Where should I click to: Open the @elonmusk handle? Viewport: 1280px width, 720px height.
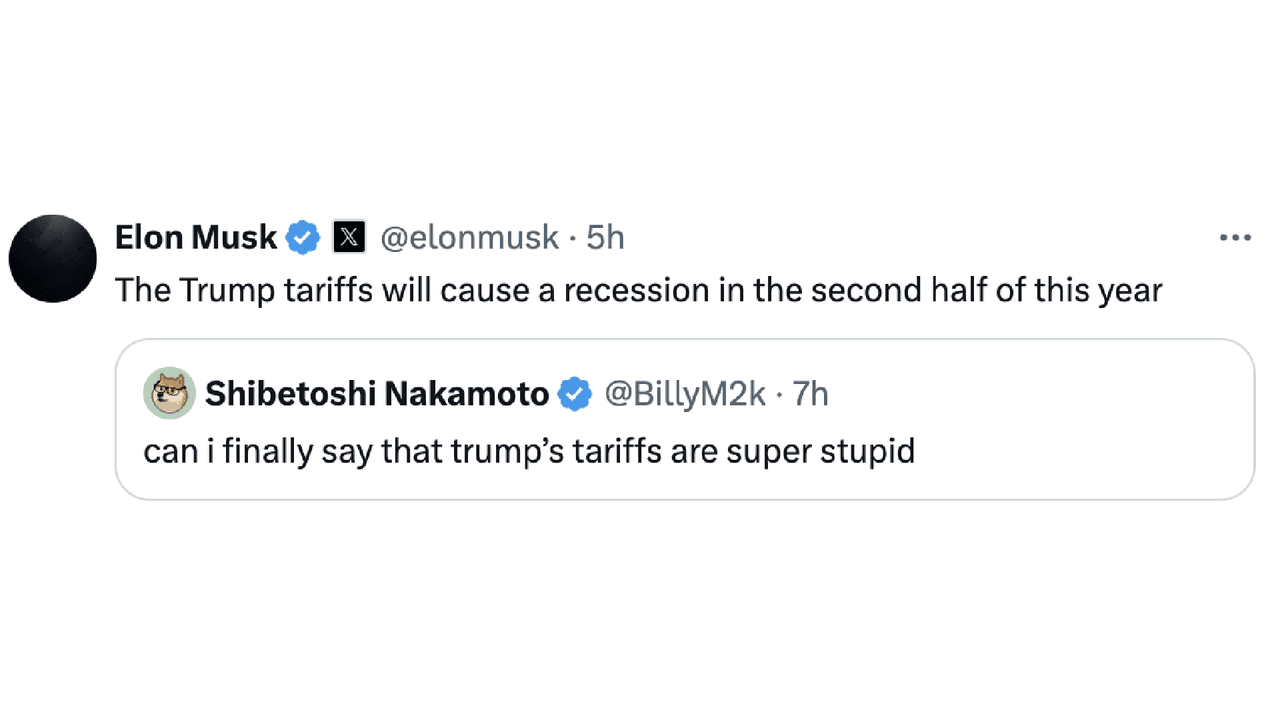tap(468, 237)
